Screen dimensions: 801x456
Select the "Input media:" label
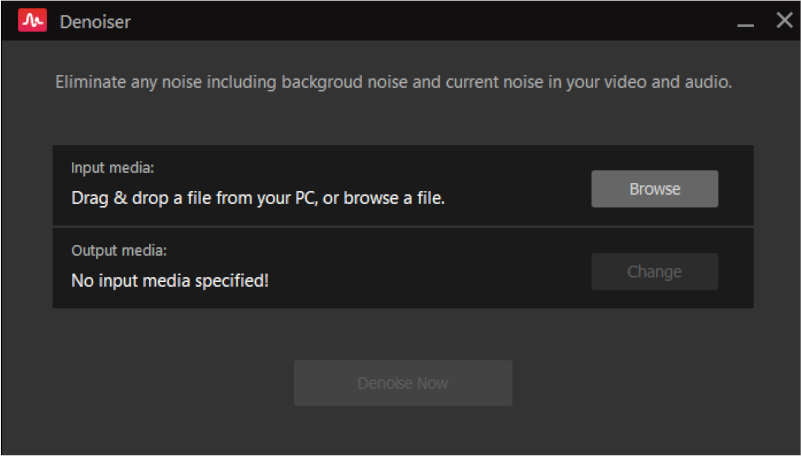pos(112,168)
